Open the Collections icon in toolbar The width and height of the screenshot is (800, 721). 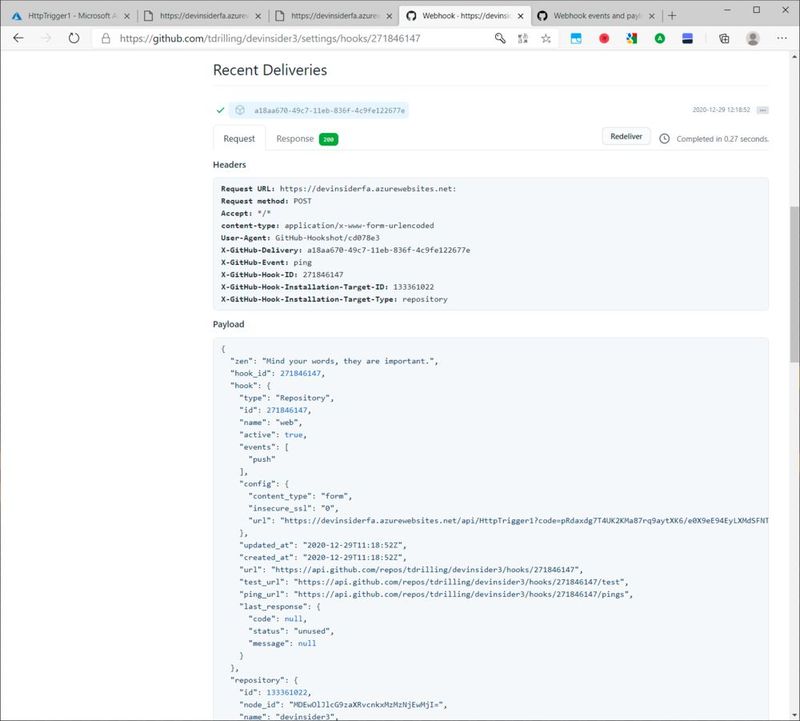tap(724, 38)
